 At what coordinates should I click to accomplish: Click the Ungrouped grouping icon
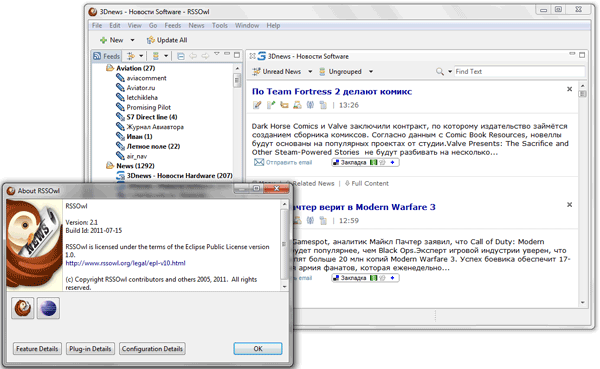(323, 72)
